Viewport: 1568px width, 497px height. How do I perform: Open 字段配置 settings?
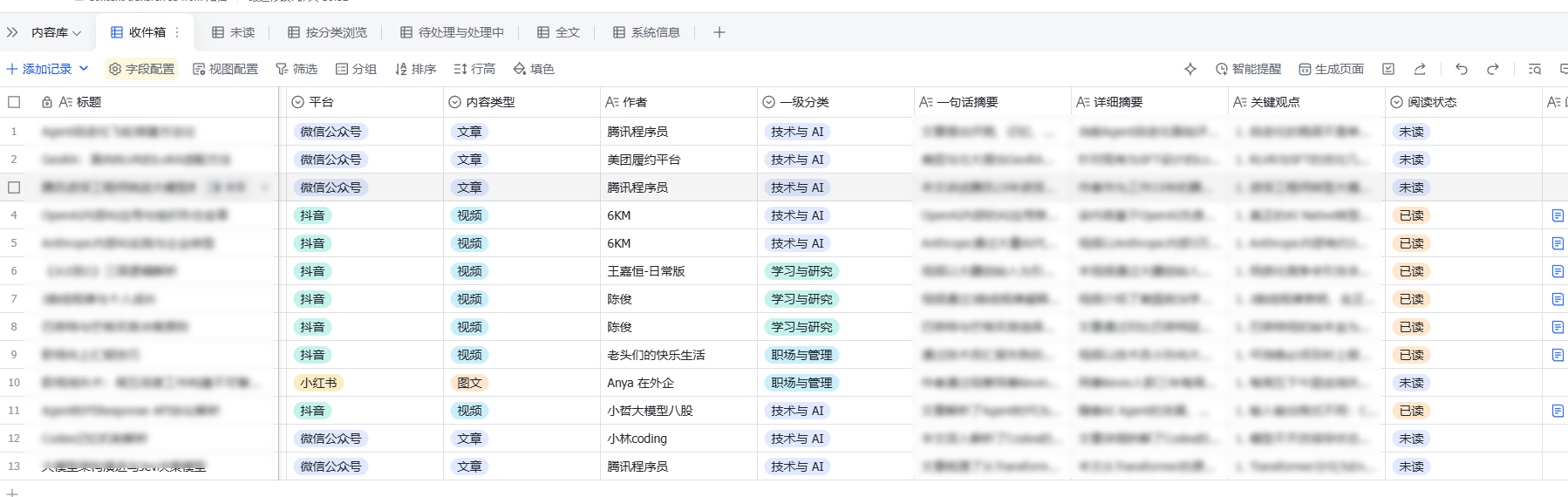pyautogui.click(x=141, y=69)
